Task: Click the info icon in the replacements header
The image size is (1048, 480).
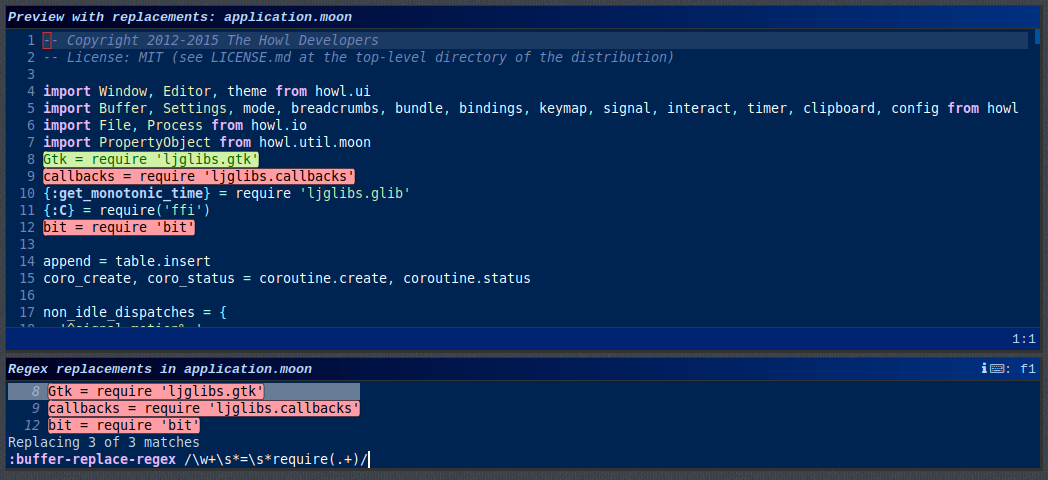Action: coord(984,368)
